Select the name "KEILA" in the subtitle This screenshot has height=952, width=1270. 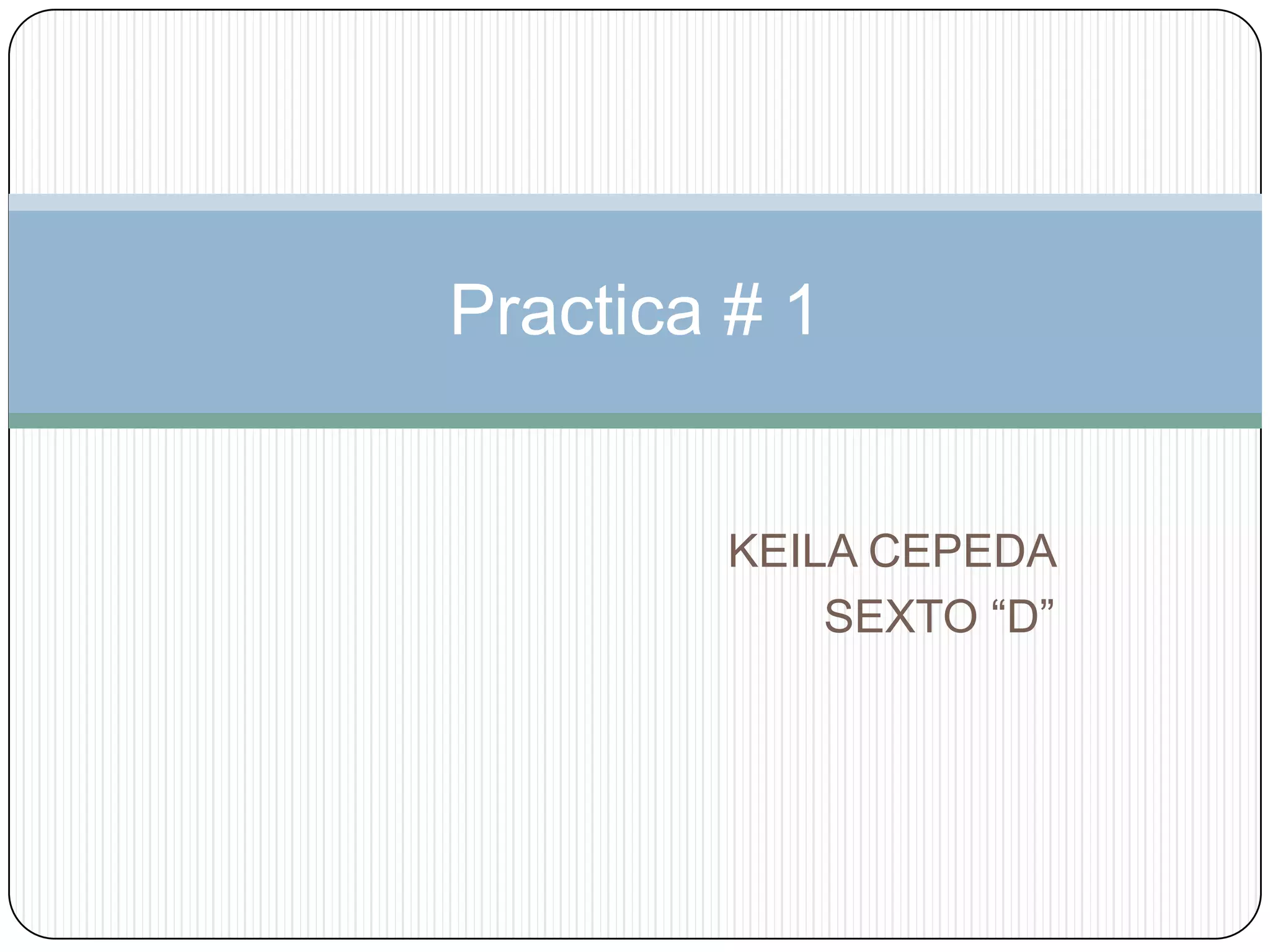pos(793,551)
